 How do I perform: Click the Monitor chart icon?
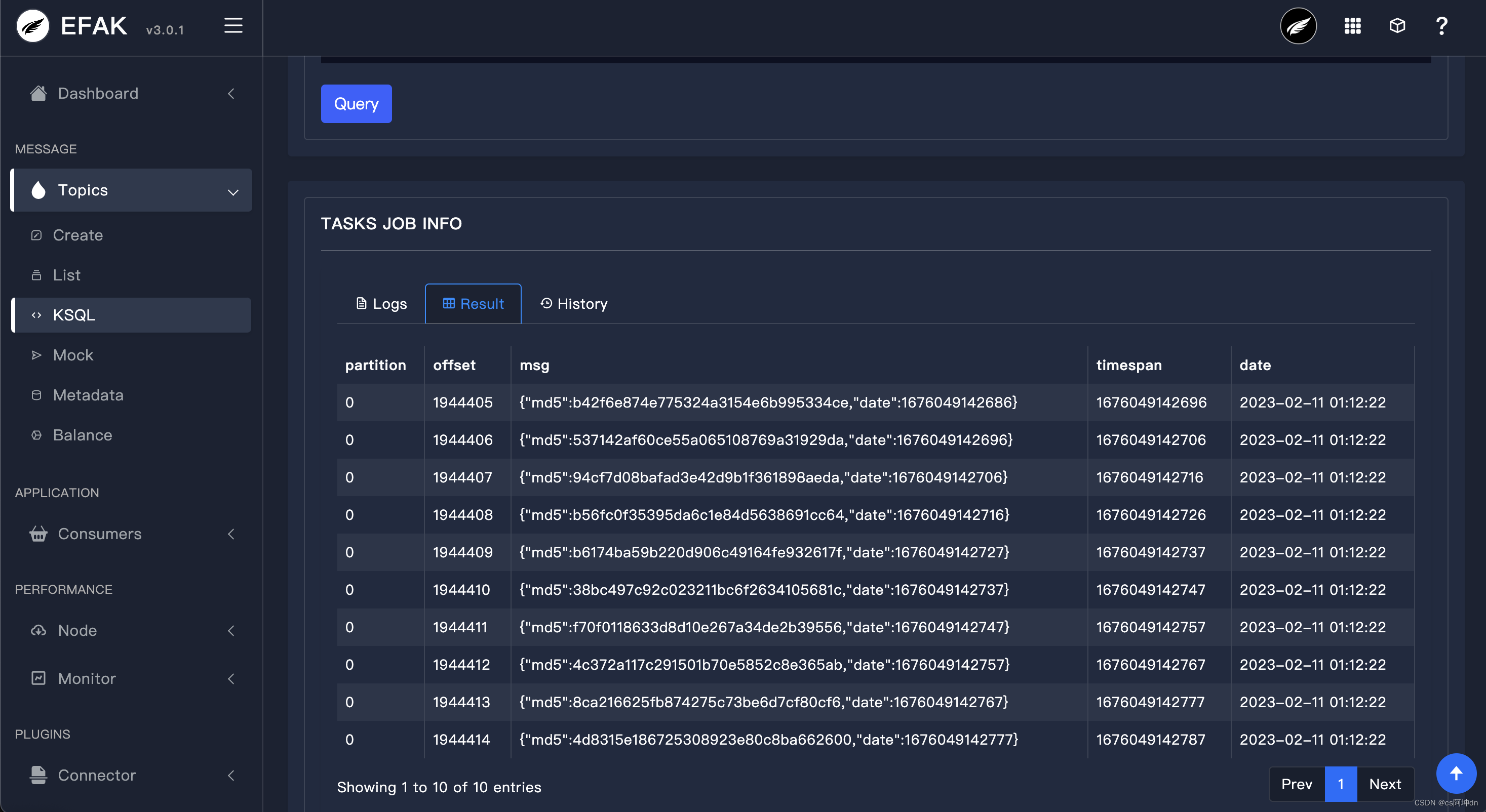38,678
